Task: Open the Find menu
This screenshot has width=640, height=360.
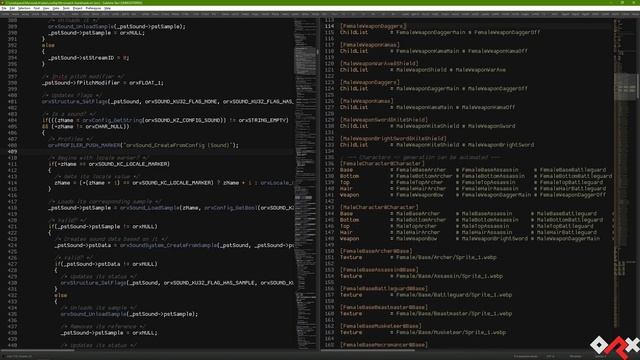Action: pyautogui.click(x=37, y=8)
